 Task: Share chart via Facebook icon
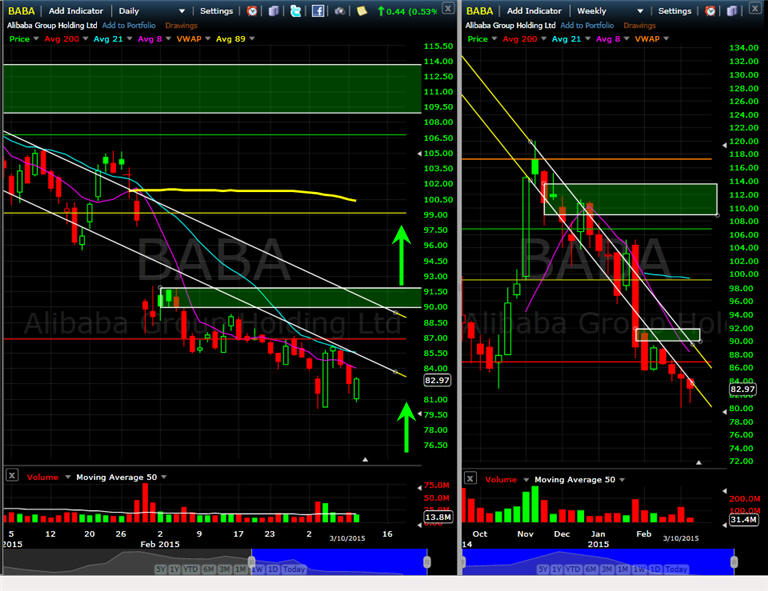pyautogui.click(x=318, y=11)
